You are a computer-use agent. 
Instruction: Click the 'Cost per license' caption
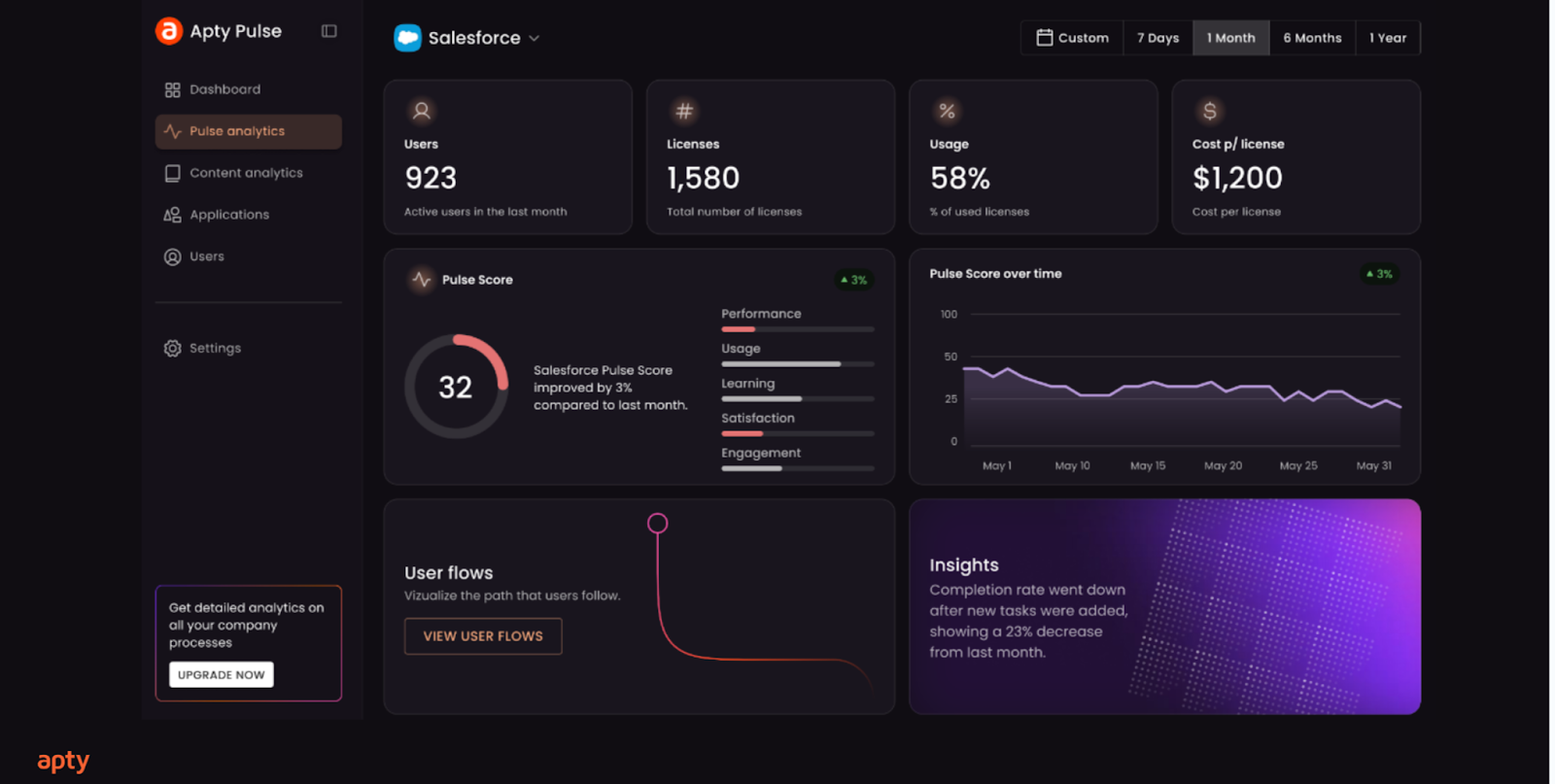(1236, 212)
